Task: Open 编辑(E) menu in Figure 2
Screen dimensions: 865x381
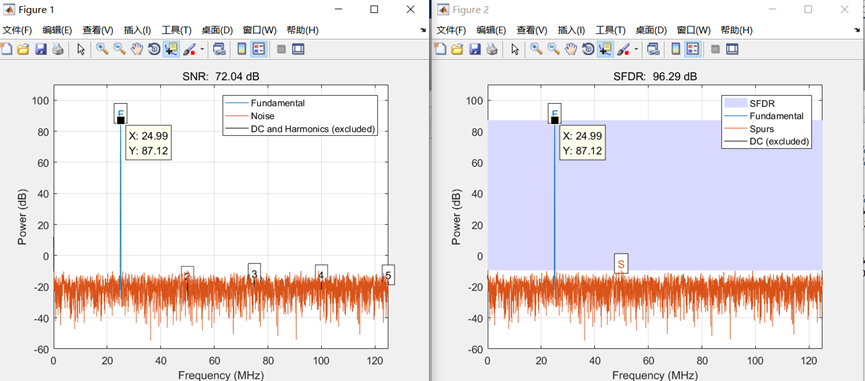Action: click(492, 30)
